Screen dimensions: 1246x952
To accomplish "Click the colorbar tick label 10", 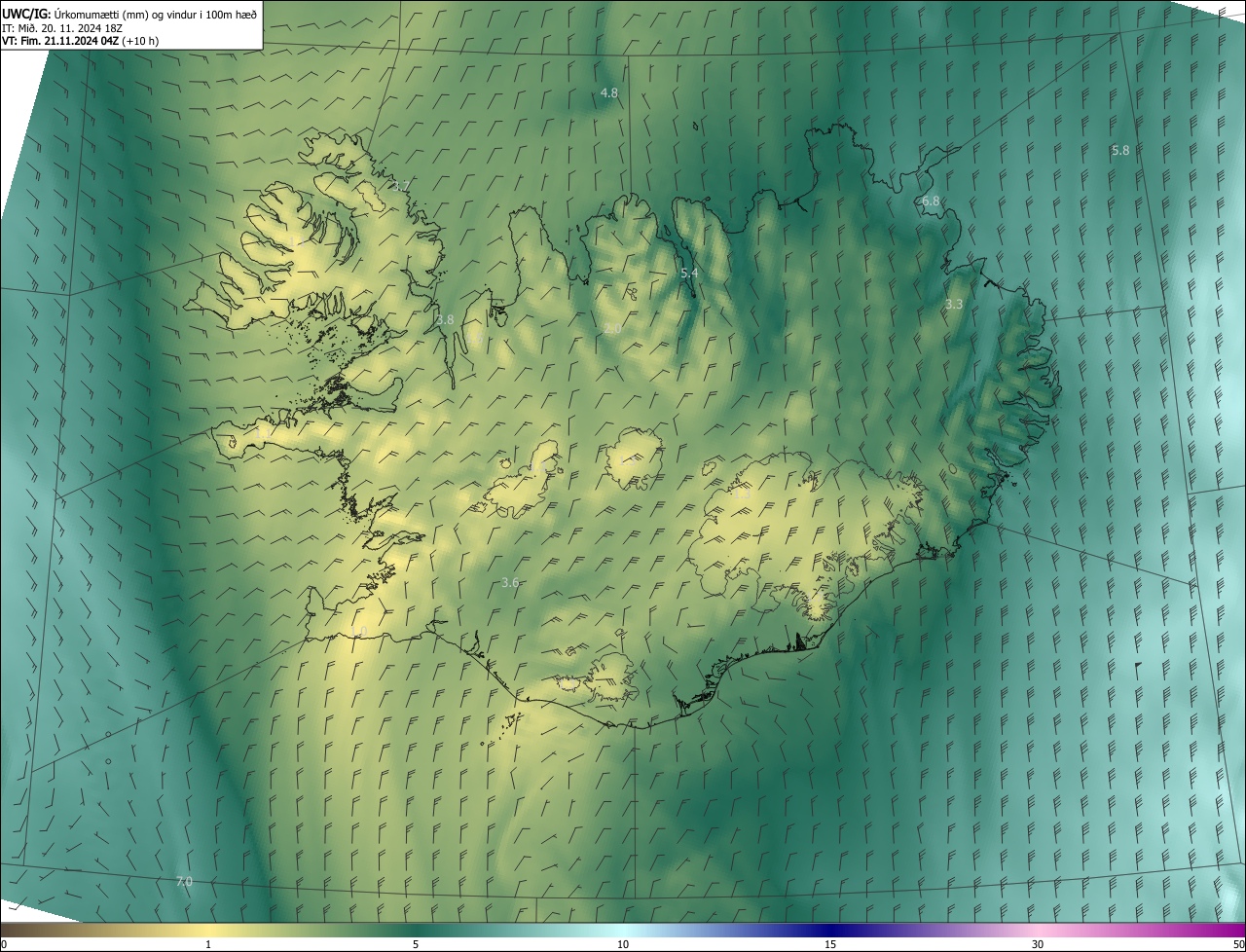I will (623, 944).
